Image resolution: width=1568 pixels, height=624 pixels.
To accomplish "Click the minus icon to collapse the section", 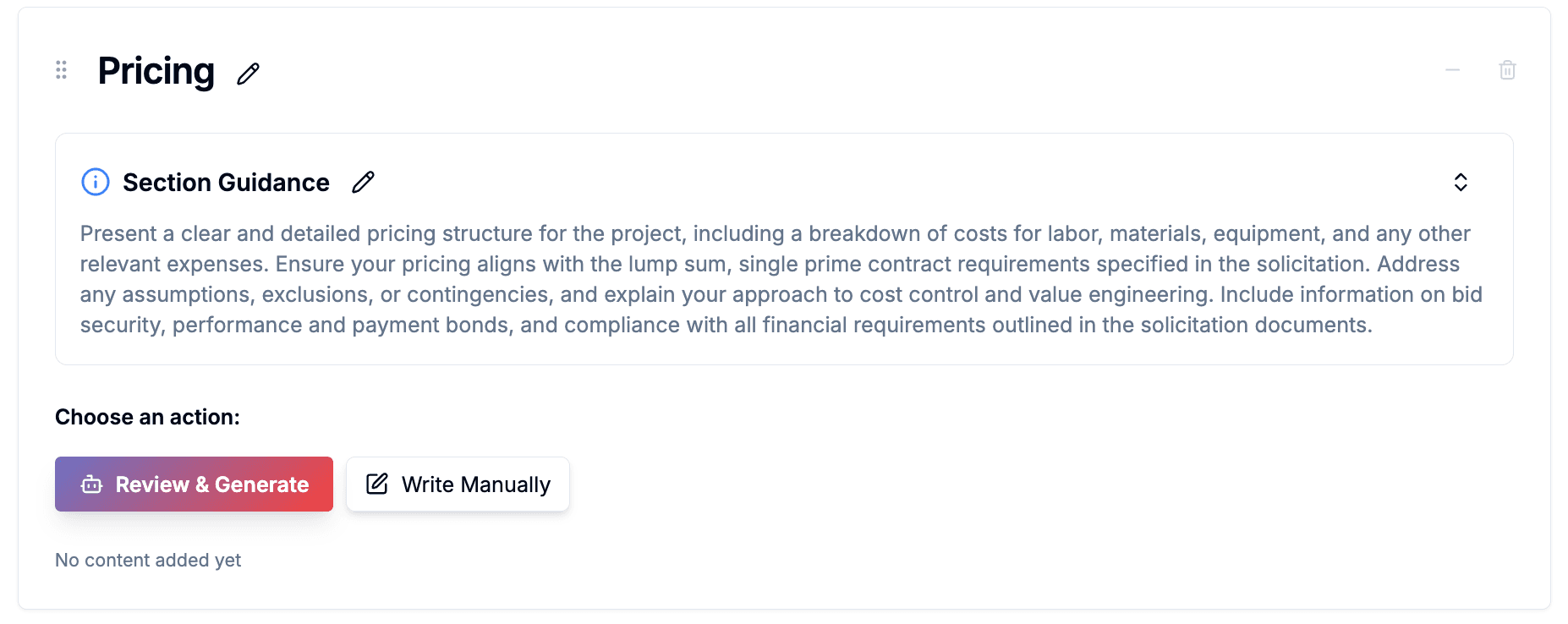I will (x=1453, y=70).
